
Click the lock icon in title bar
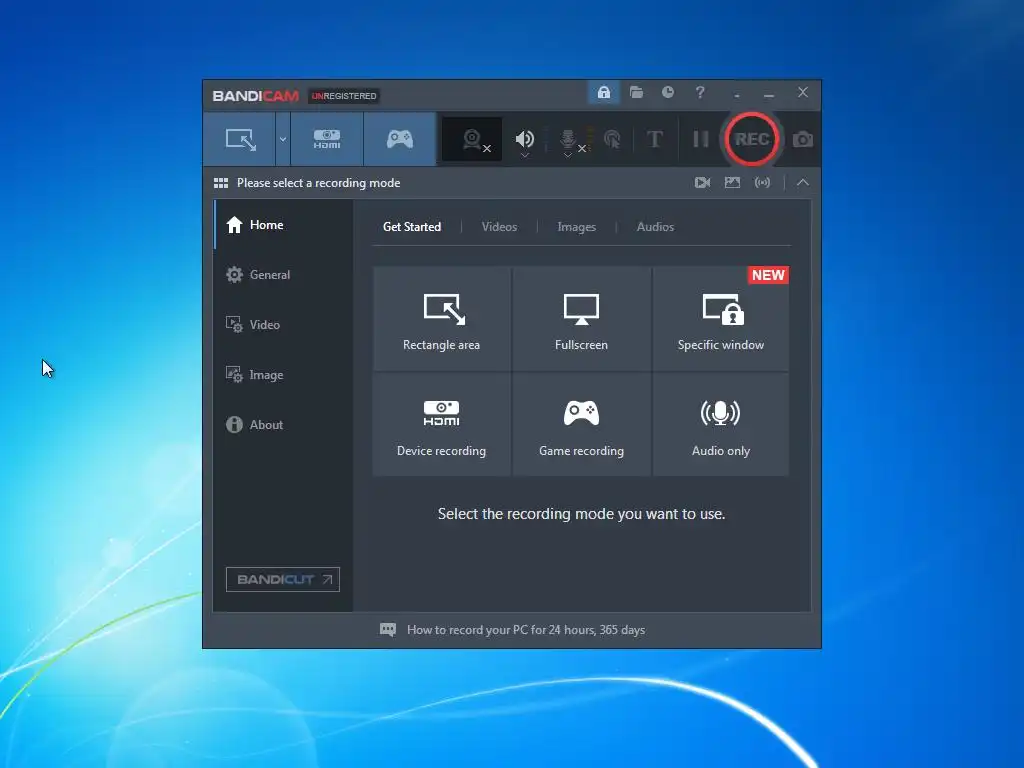(603, 93)
